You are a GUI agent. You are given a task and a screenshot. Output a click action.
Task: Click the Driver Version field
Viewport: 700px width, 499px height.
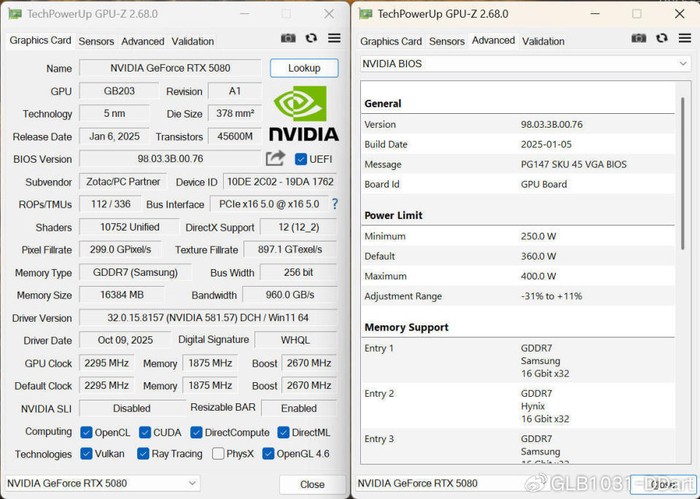[208, 317]
